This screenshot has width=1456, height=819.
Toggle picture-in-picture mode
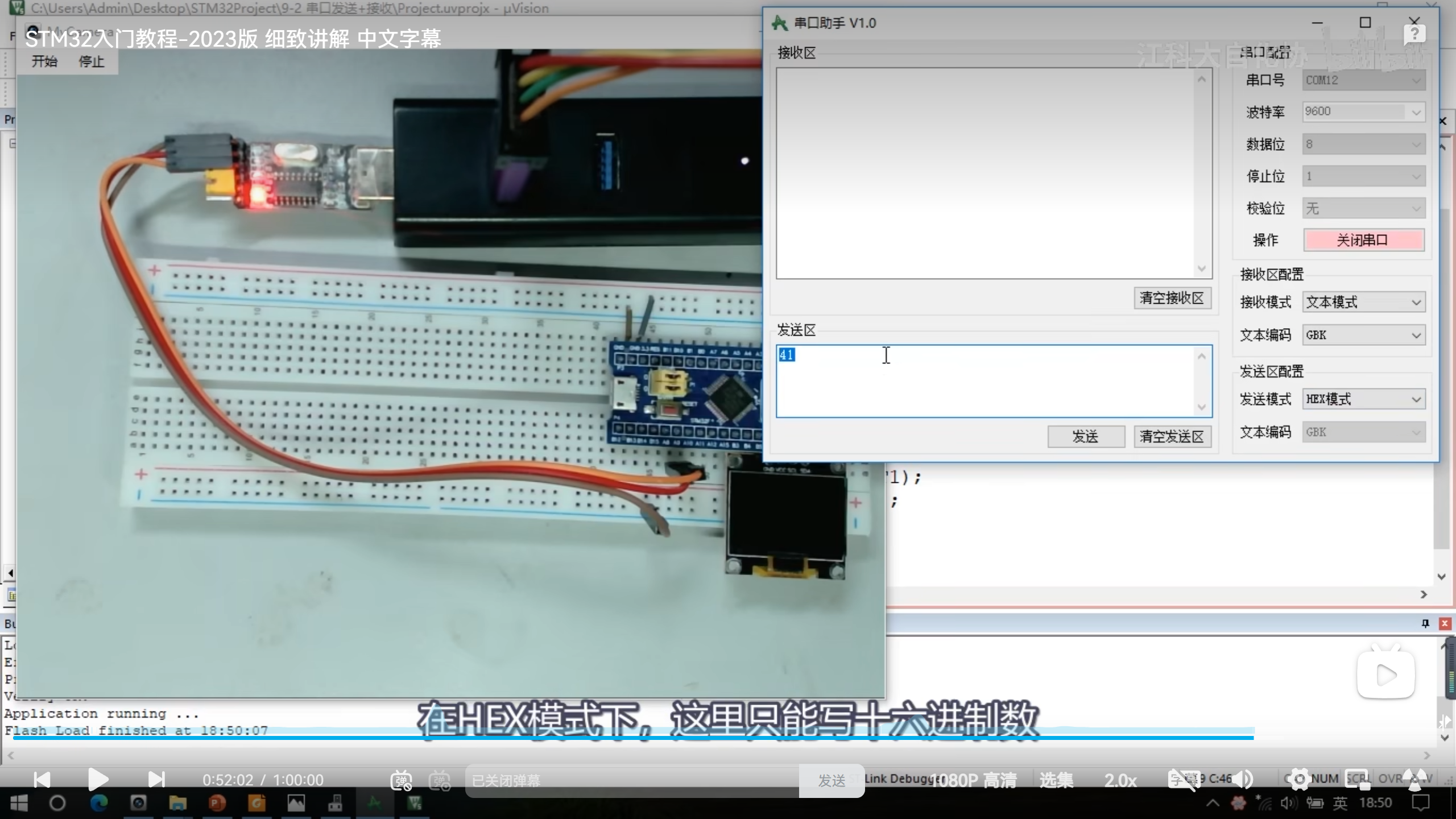(1357, 779)
